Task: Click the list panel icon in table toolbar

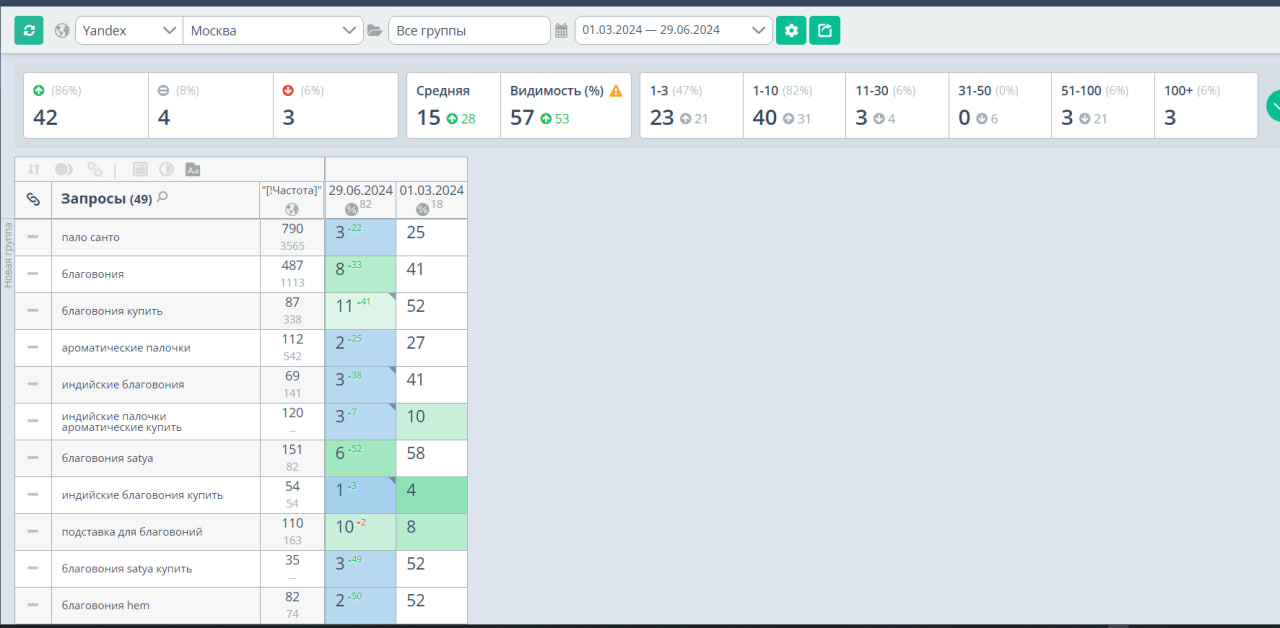Action: pyautogui.click(x=140, y=169)
